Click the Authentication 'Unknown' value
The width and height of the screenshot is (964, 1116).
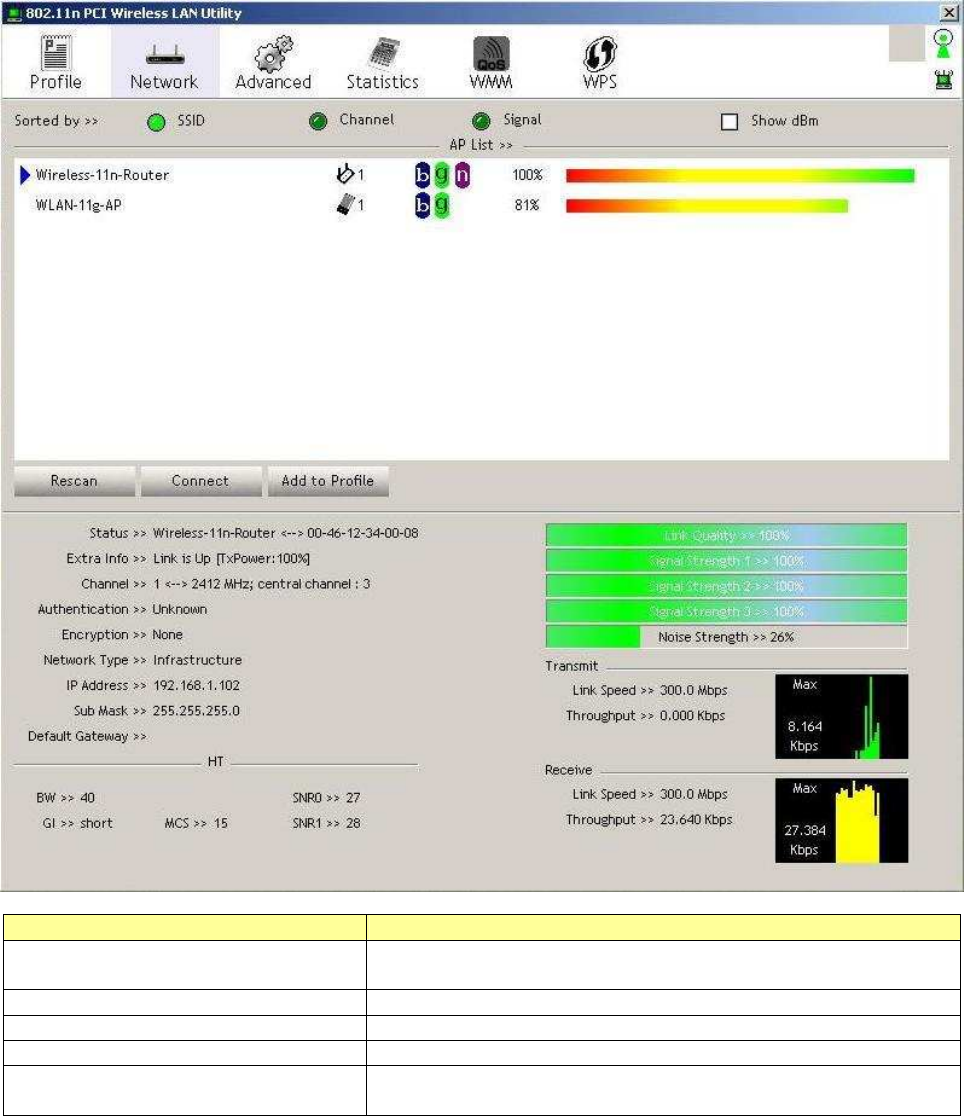(179, 610)
